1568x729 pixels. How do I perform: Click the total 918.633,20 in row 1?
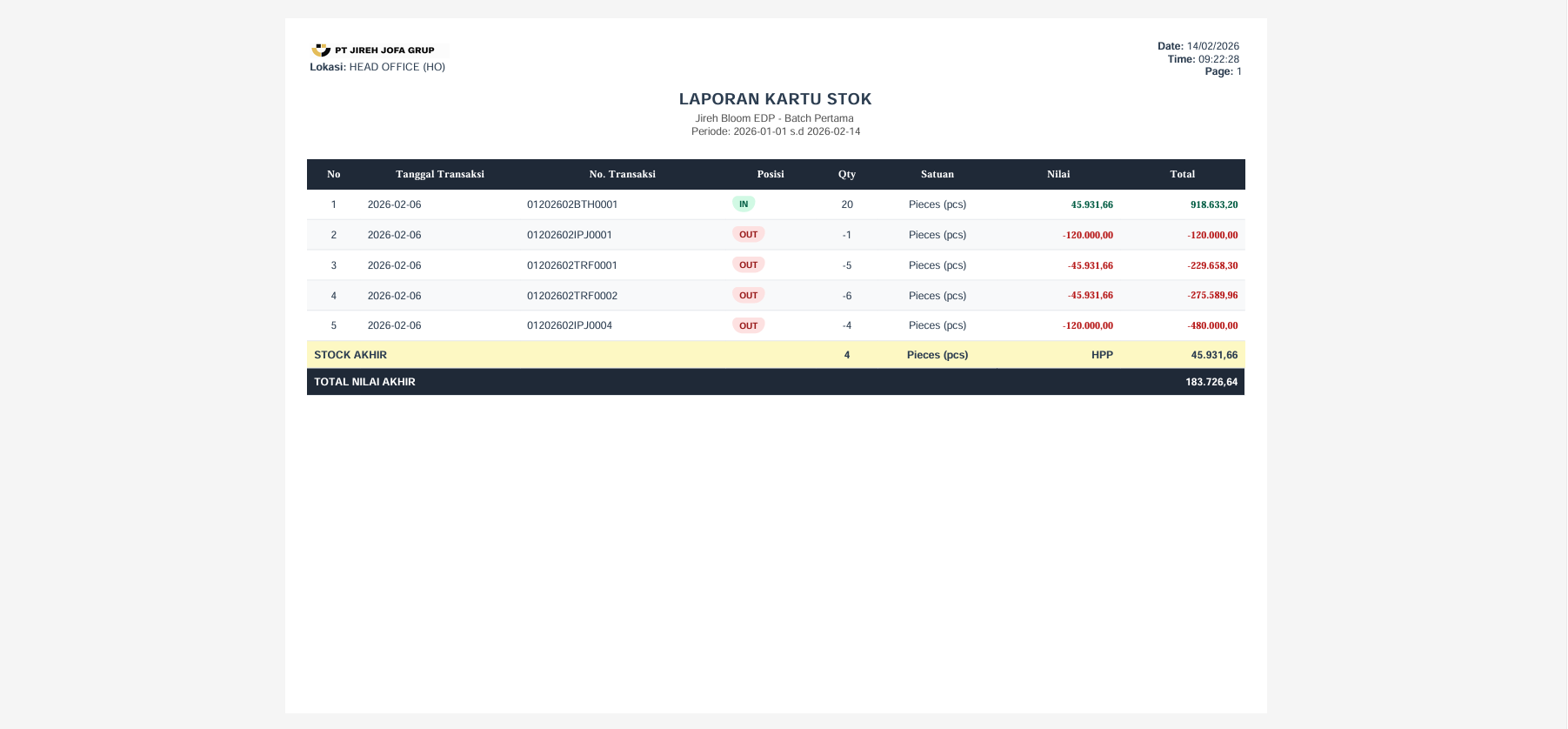tap(1213, 204)
